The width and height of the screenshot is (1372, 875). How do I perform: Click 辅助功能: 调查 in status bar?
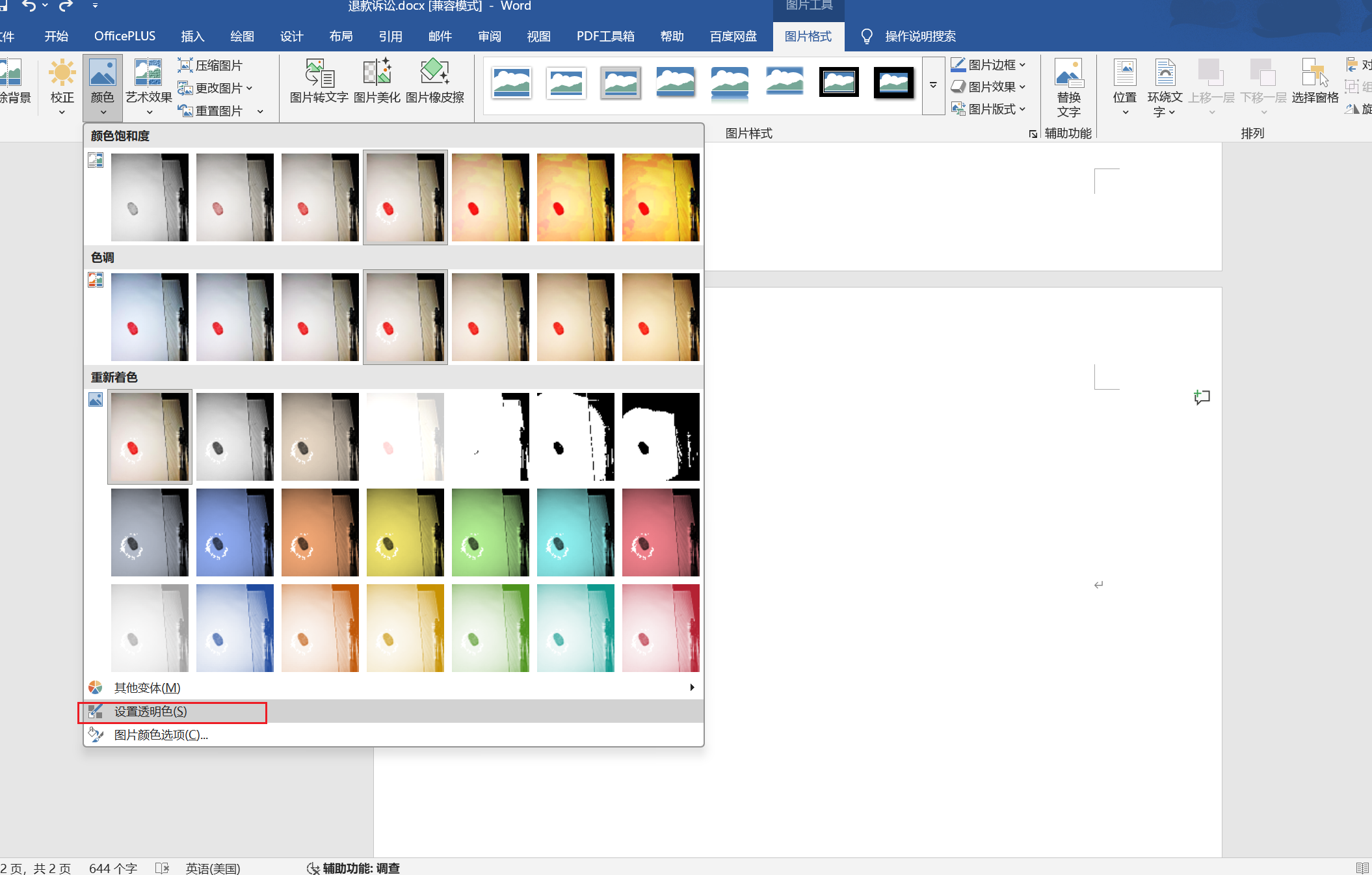click(354, 868)
